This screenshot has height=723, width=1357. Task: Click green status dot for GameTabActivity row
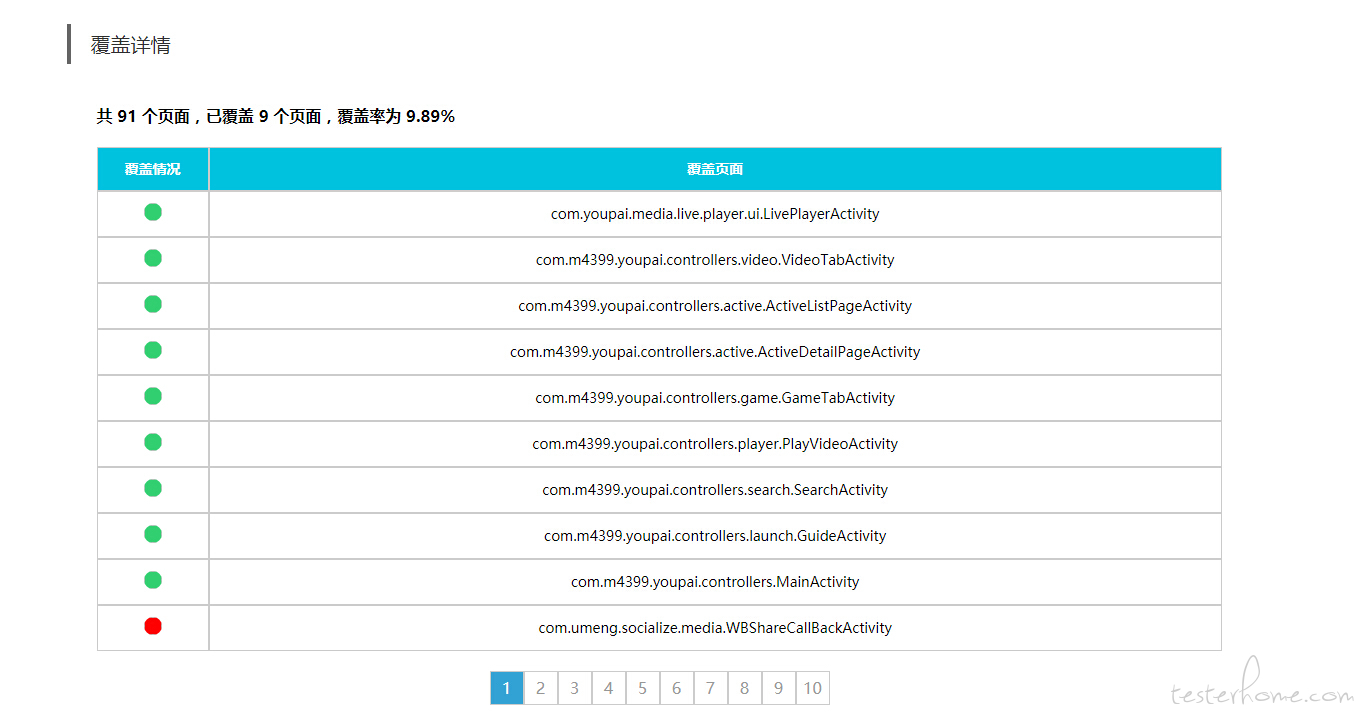pyautogui.click(x=153, y=396)
